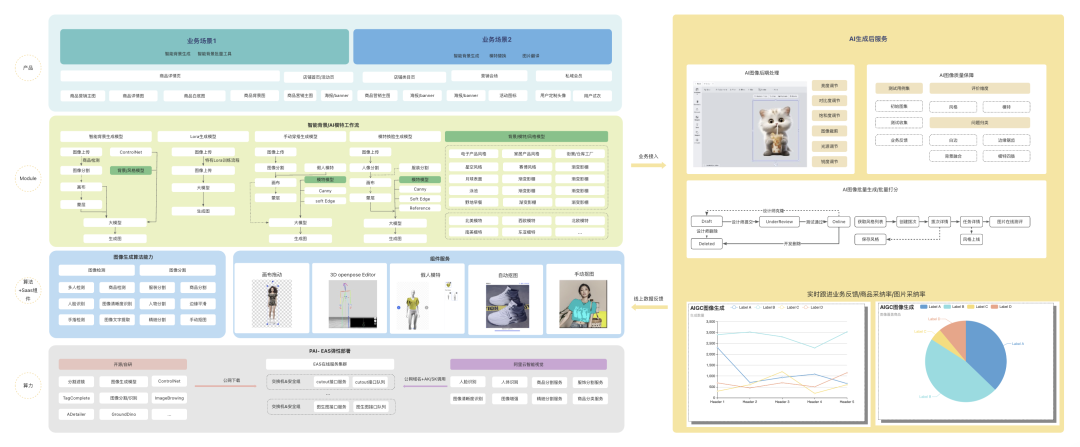This screenshot has height=447, width=1080.
Task: Click the purple 阿里云智能视觉 header bar
Action: coord(528,364)
